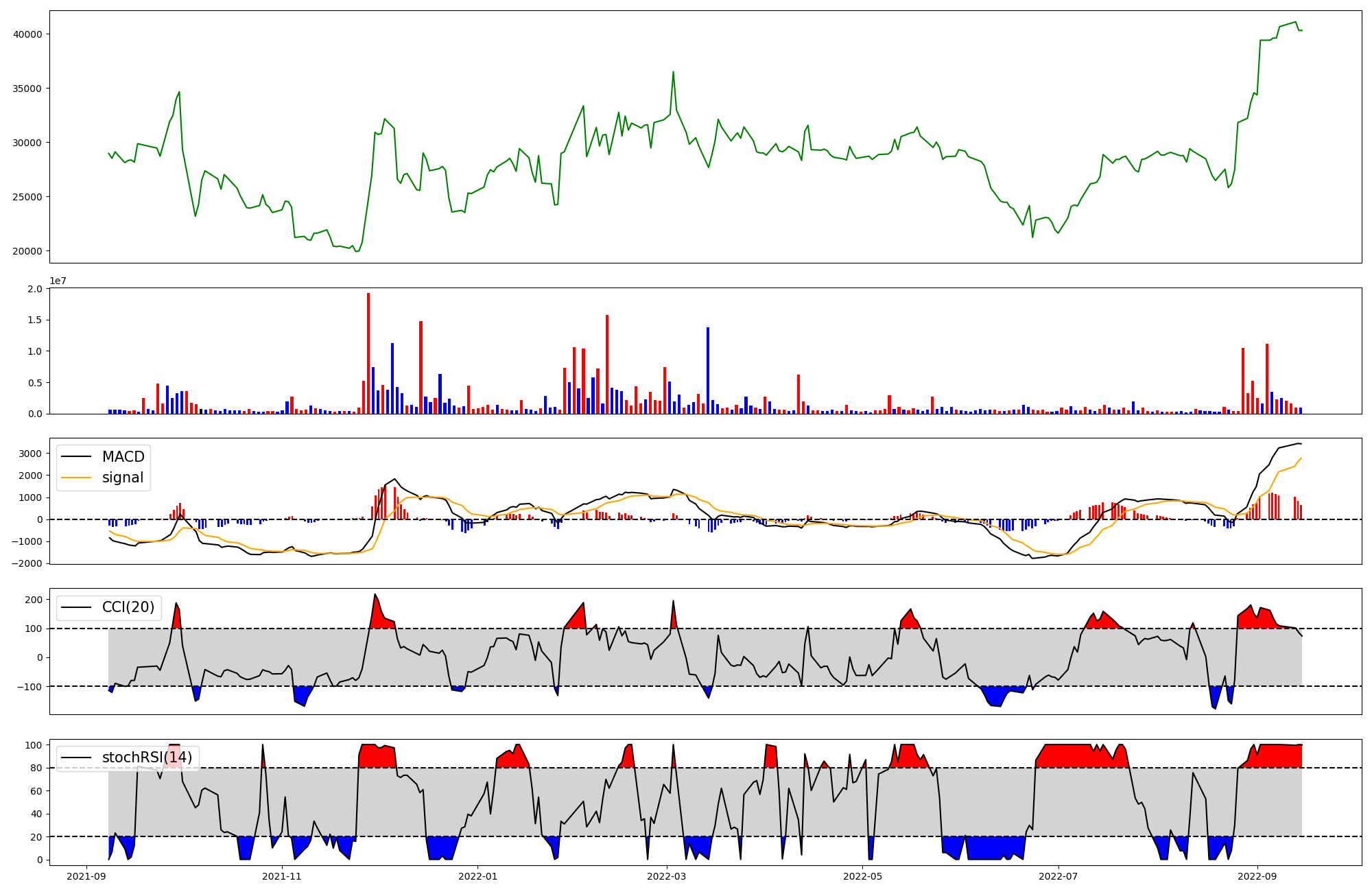Click the 2021-11 date tick label
Image resolution: width=1372 pixels, height=892 pixels.
click(282, 876)
